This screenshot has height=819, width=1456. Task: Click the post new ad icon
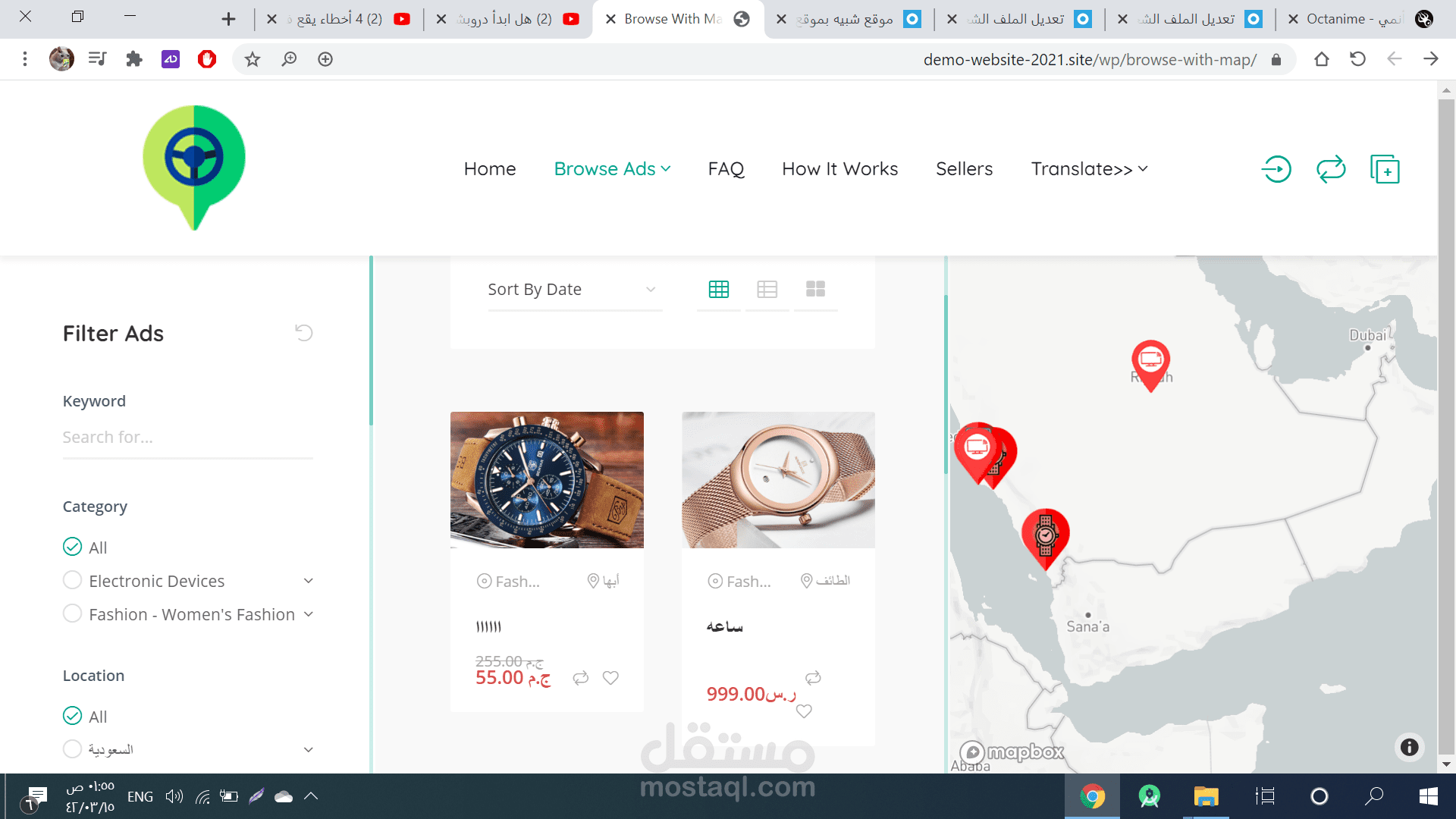1385,169
